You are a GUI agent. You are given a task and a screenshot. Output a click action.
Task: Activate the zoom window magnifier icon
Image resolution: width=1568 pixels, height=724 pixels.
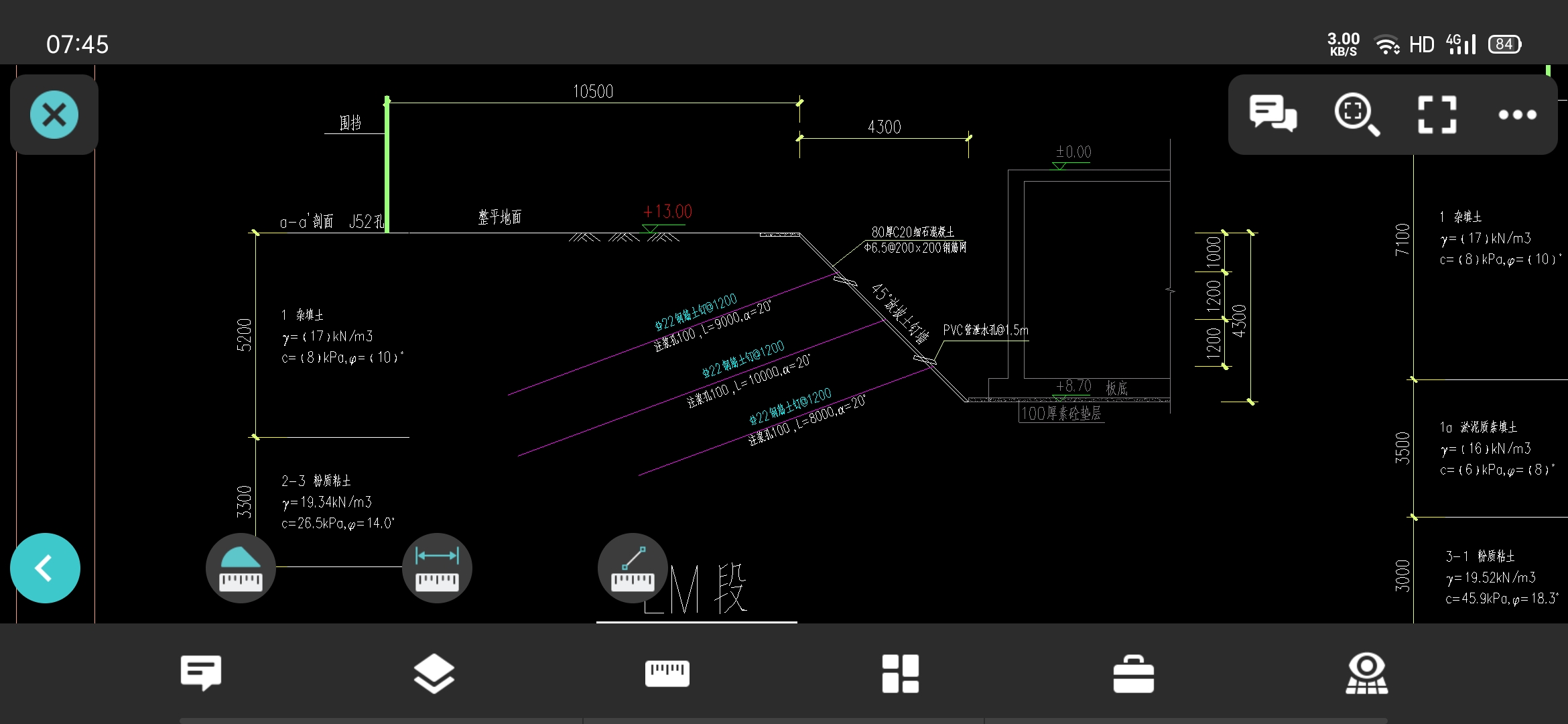pos(1357,114)
